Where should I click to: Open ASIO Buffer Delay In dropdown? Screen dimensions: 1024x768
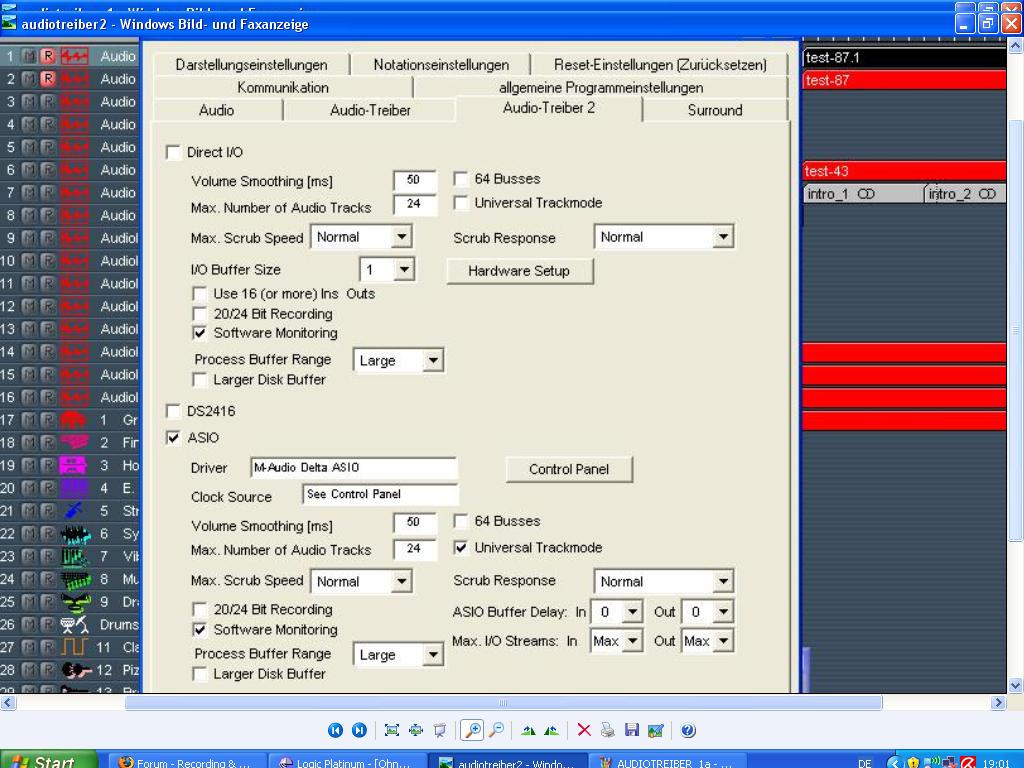click(632, 612)
